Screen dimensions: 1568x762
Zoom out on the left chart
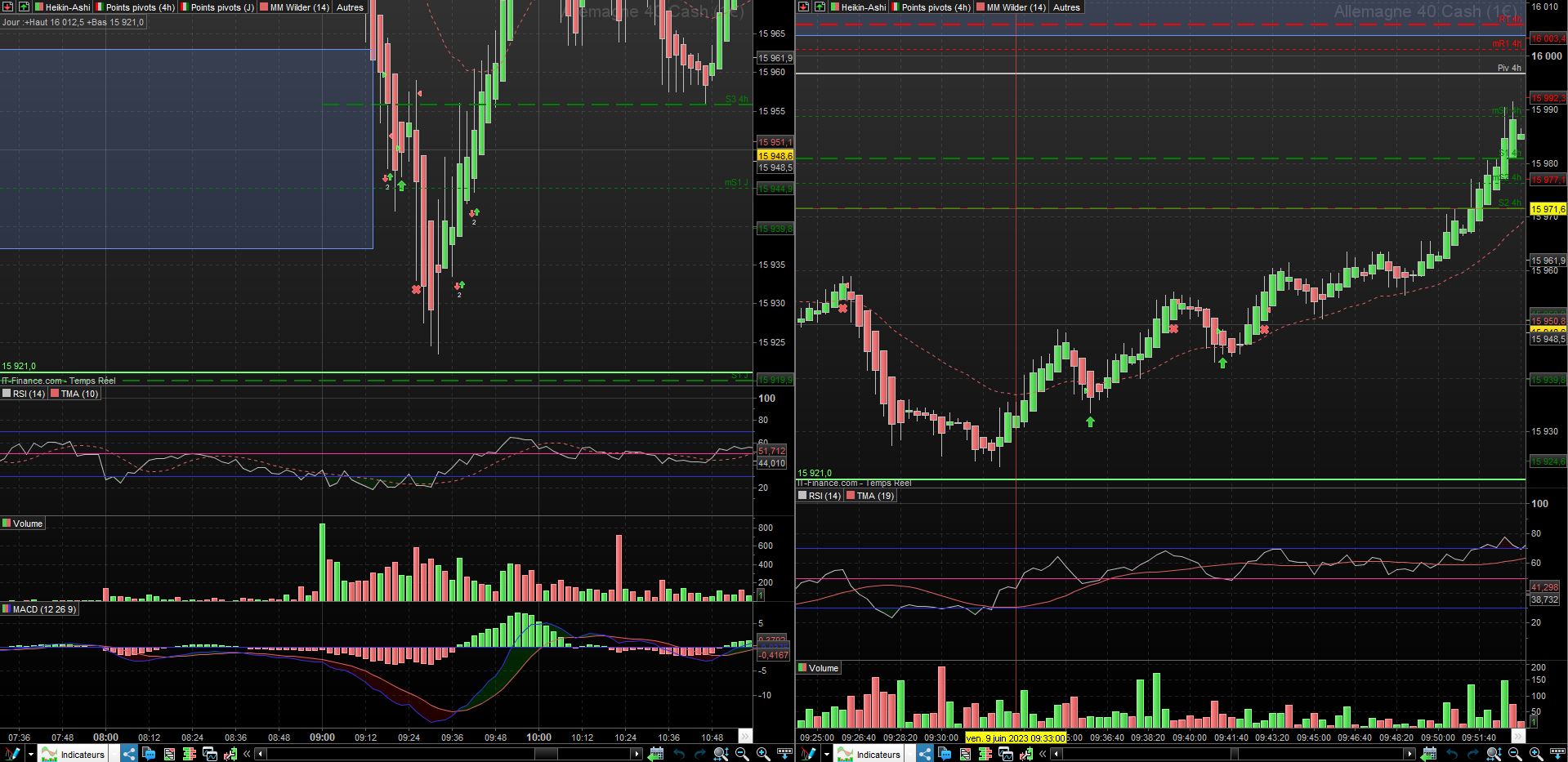[x=742, y=754]
